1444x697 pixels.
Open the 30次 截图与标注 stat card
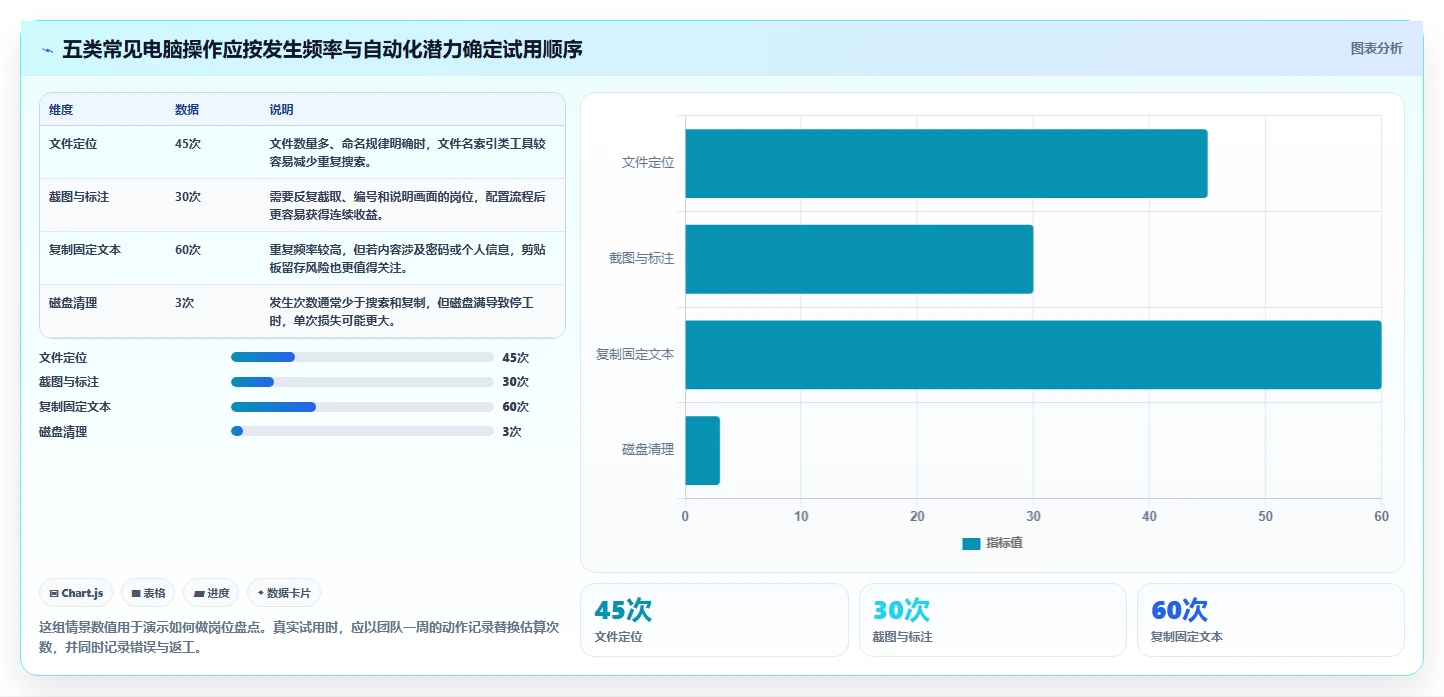coord(993,620)
